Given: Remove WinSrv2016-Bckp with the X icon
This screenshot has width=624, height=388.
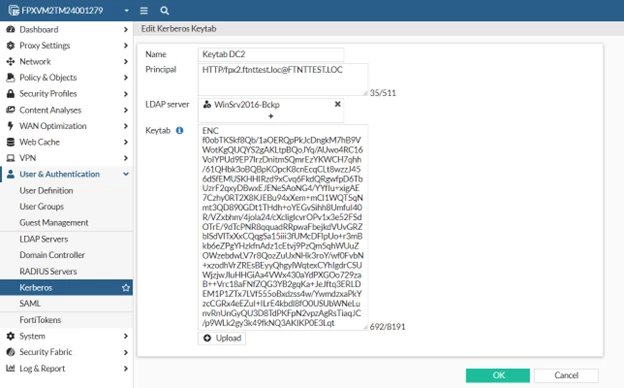Looking at the screenshot, I should tap(337, 104).
